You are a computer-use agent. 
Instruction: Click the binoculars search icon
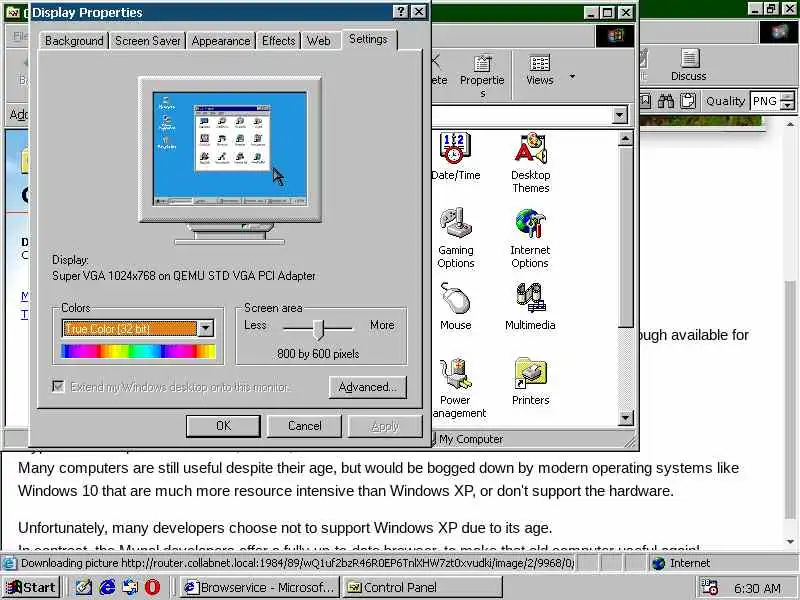665,101
